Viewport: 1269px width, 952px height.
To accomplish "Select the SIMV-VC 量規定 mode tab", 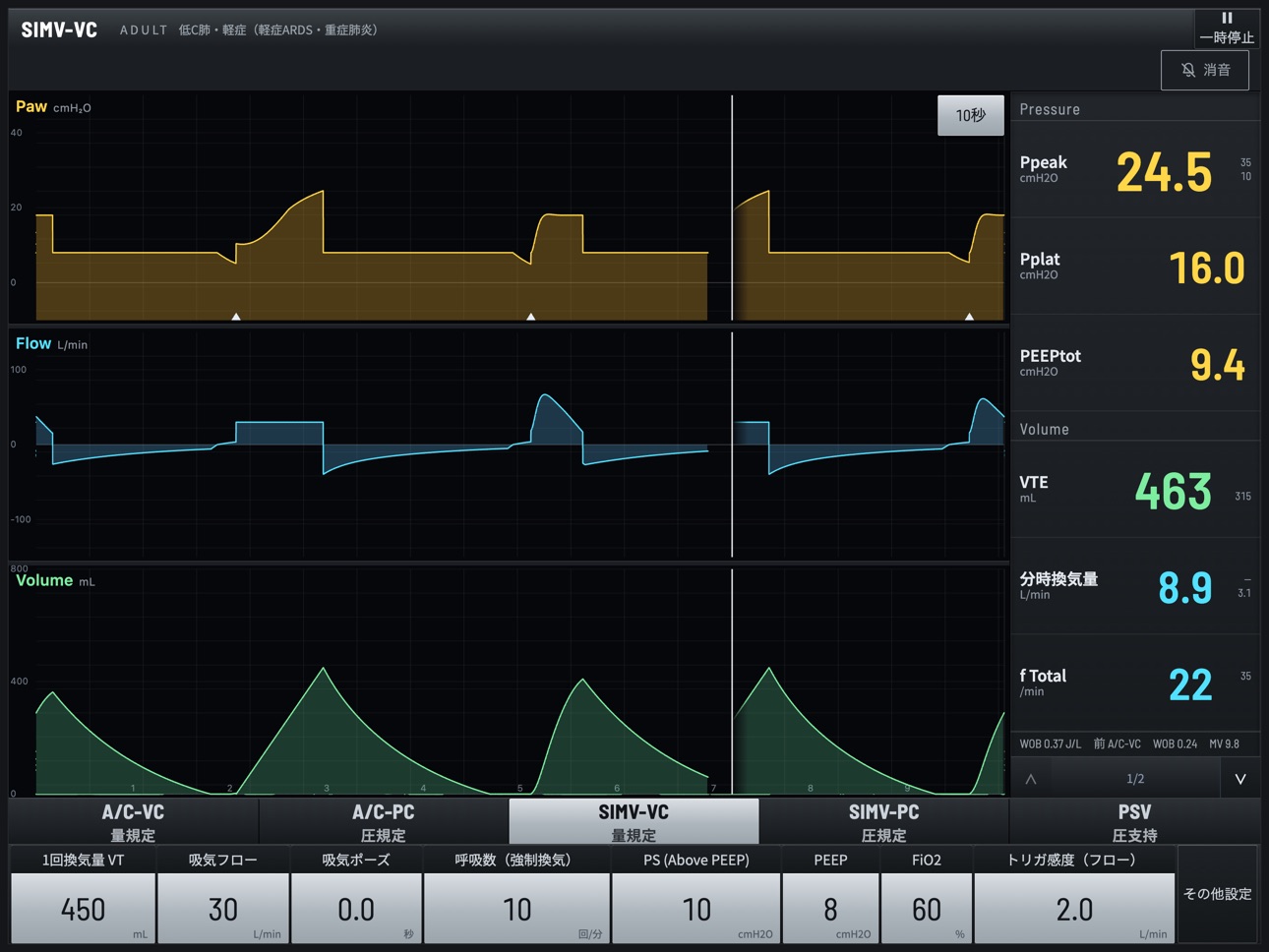I will [x=634, y=822].
